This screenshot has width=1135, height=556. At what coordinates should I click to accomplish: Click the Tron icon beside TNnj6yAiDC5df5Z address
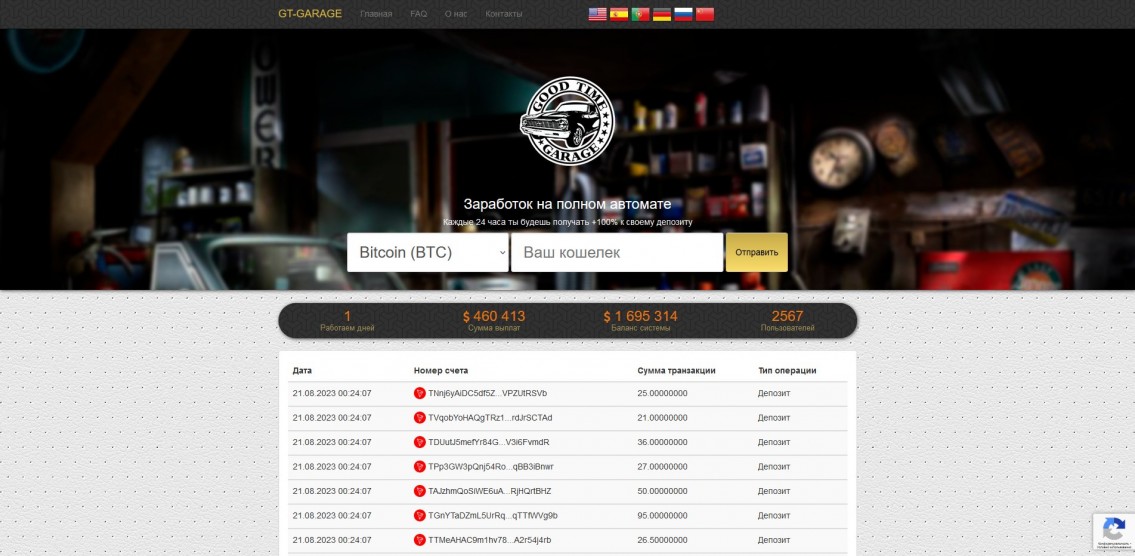[x=420, y=393]
